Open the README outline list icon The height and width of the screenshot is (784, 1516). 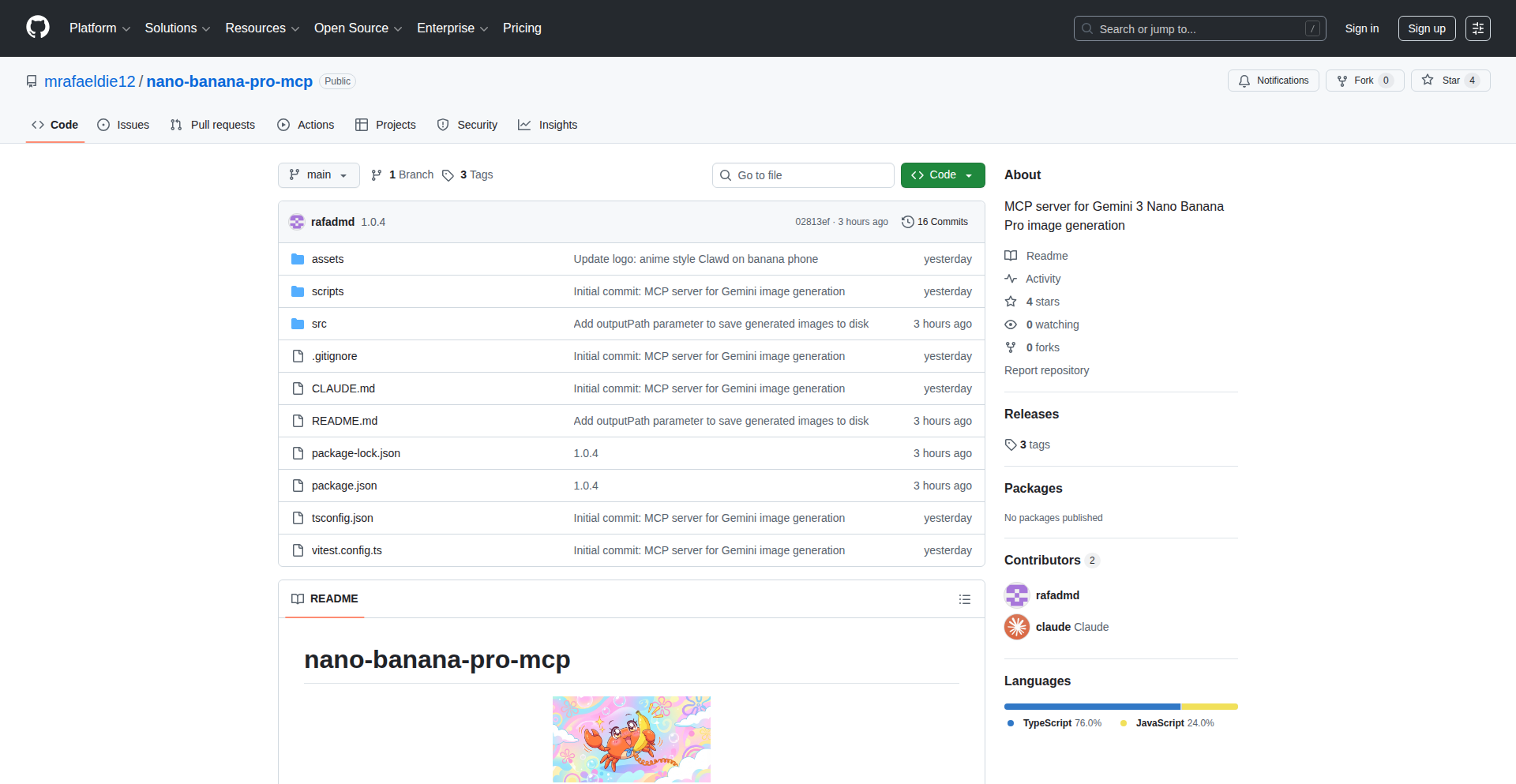965,599
